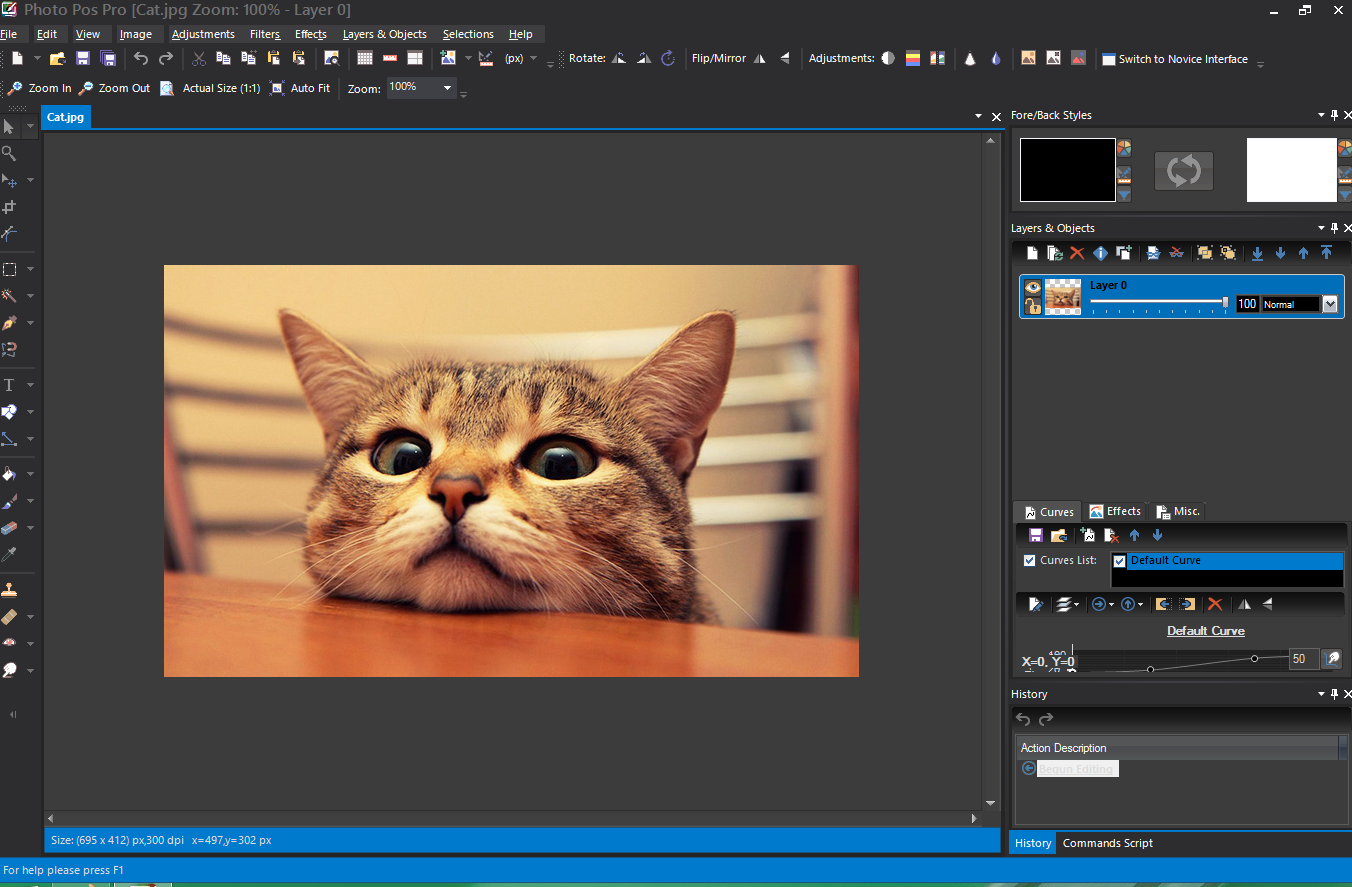Delete the selected layer with the red X
Viewport: 1352px width, 887px height.
tap(1077, 252)
